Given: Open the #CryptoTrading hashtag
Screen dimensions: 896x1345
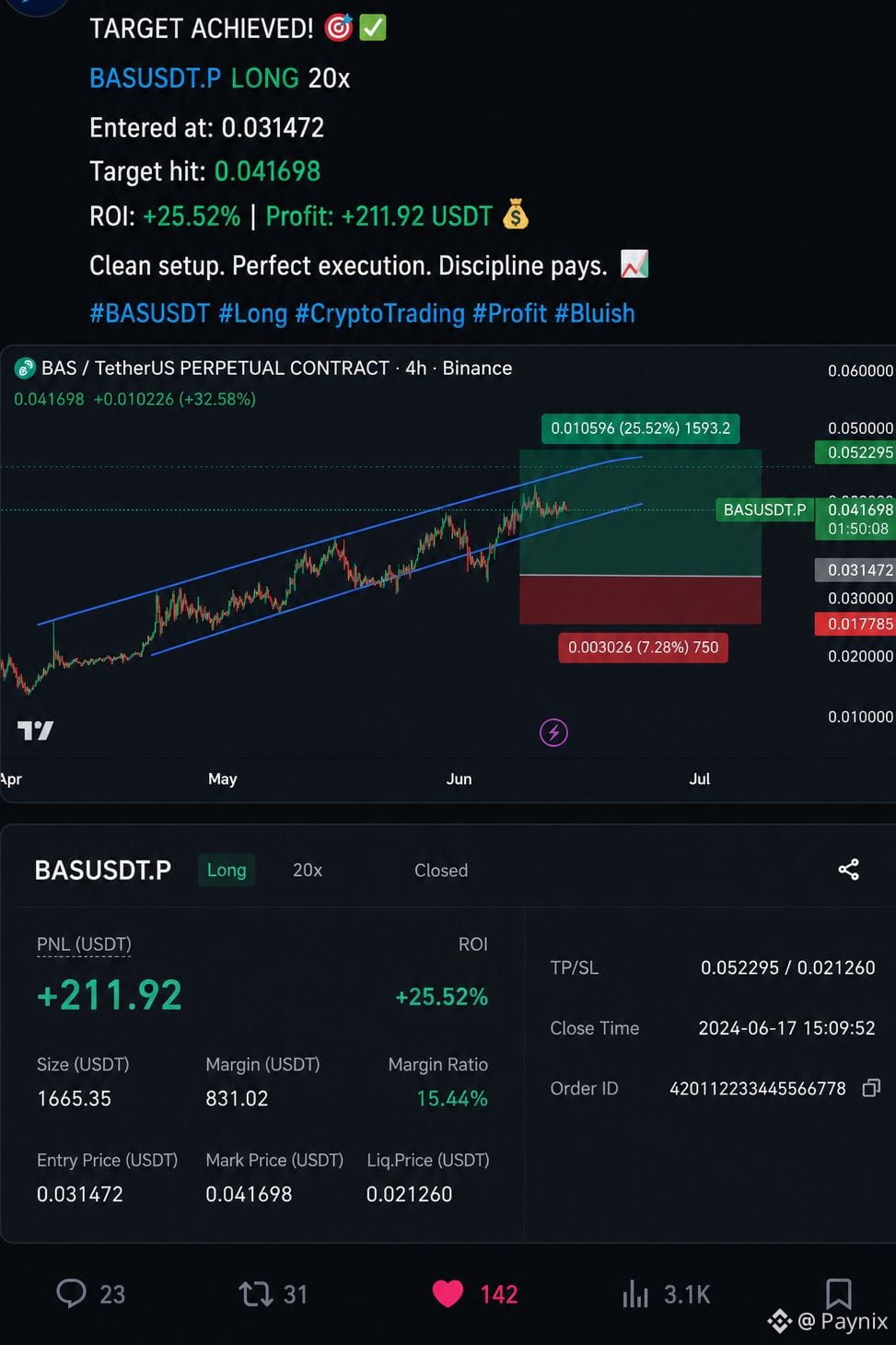Looking at the screenshot, I should (x=379, y=313).
